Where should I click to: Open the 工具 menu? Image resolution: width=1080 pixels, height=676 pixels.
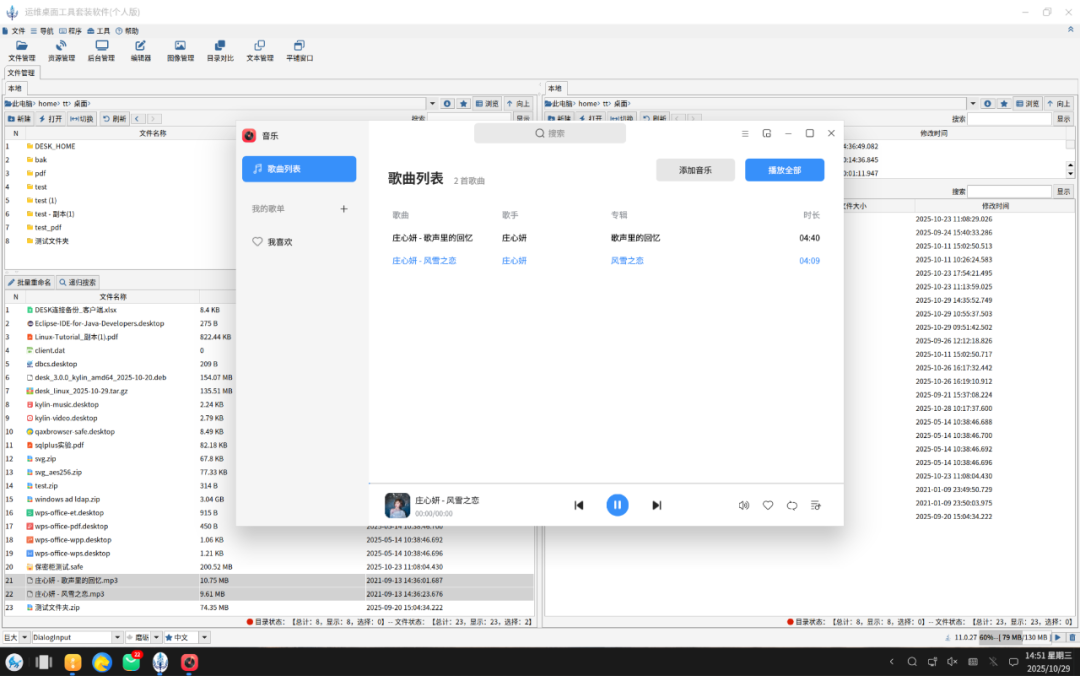click(98, 31)
